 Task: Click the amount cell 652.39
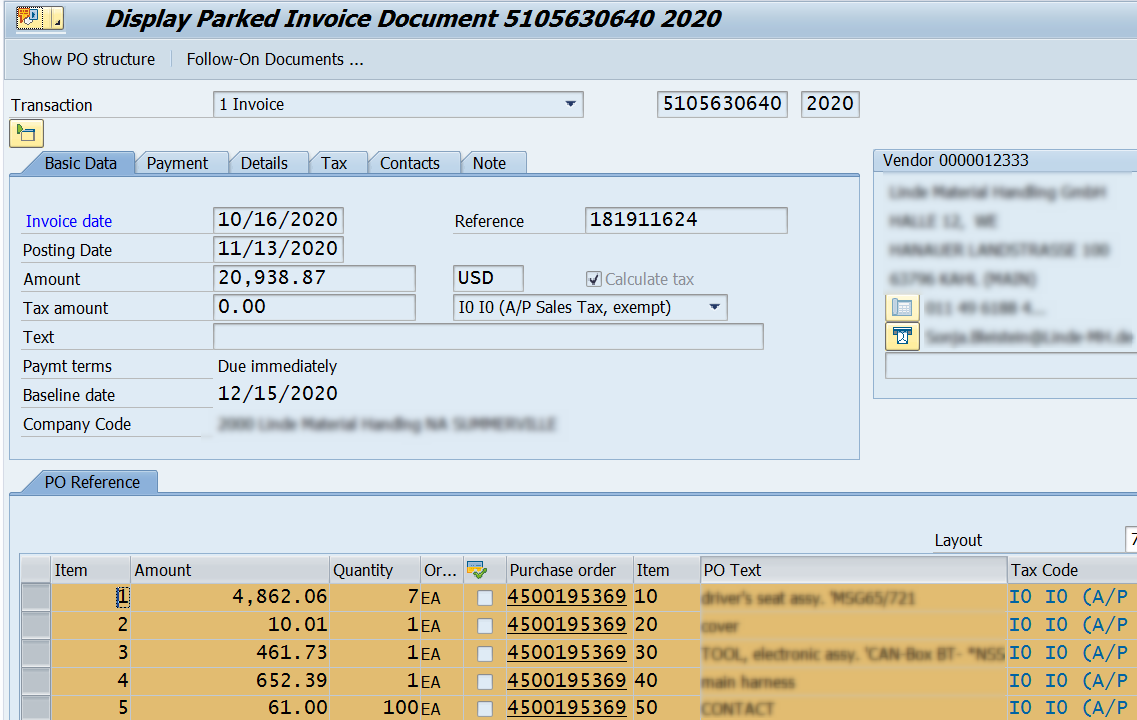tap(230, 681)
